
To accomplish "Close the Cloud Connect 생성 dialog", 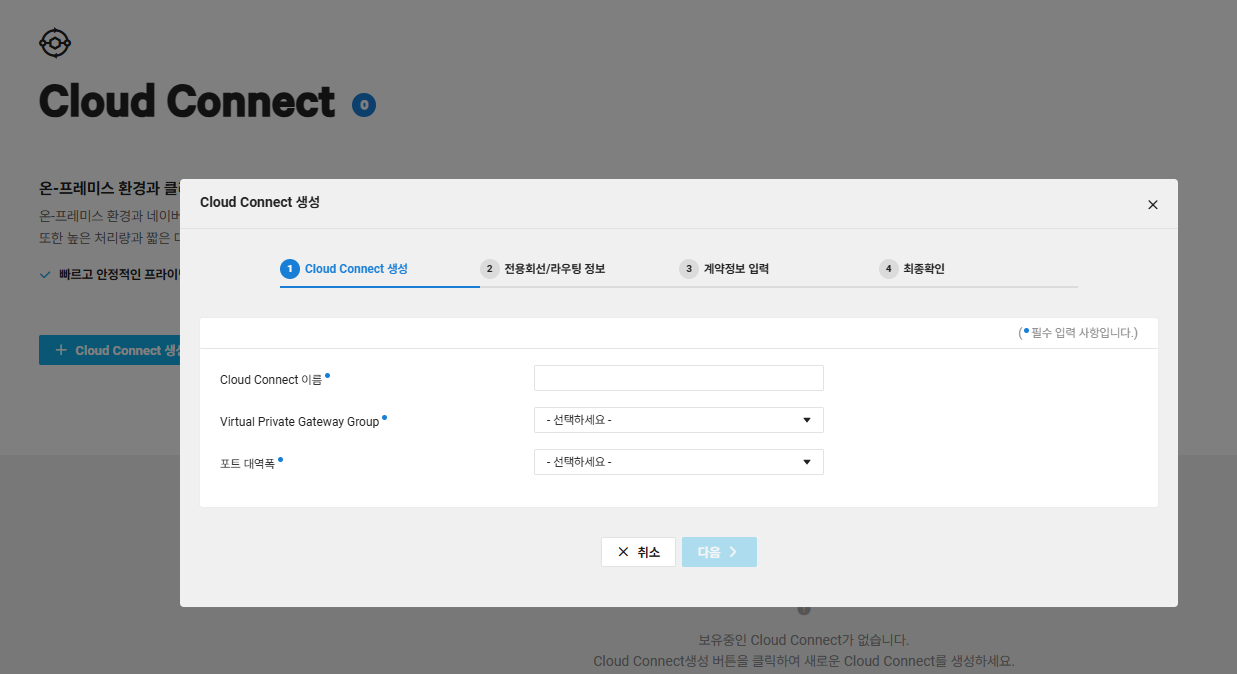I will point(1153,204).
